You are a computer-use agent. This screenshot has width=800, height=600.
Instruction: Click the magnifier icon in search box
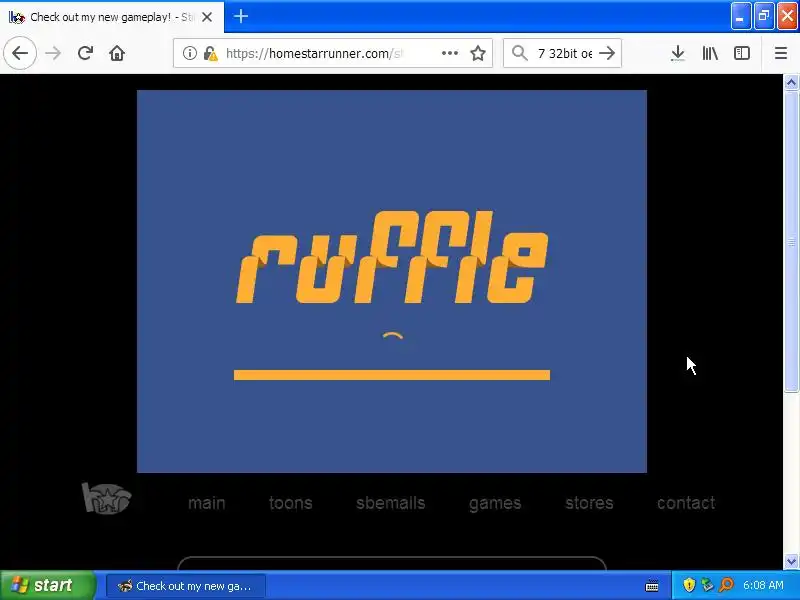tap(519, 53)
